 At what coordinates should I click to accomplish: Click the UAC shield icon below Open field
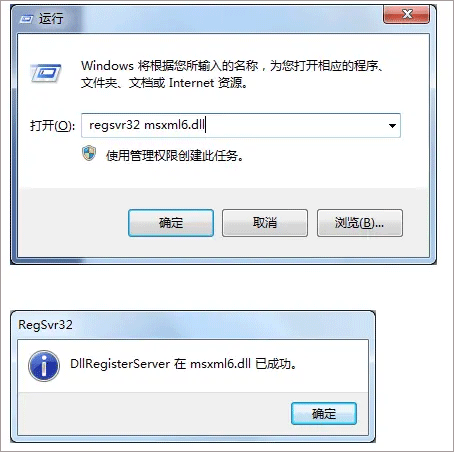point(89,154)
